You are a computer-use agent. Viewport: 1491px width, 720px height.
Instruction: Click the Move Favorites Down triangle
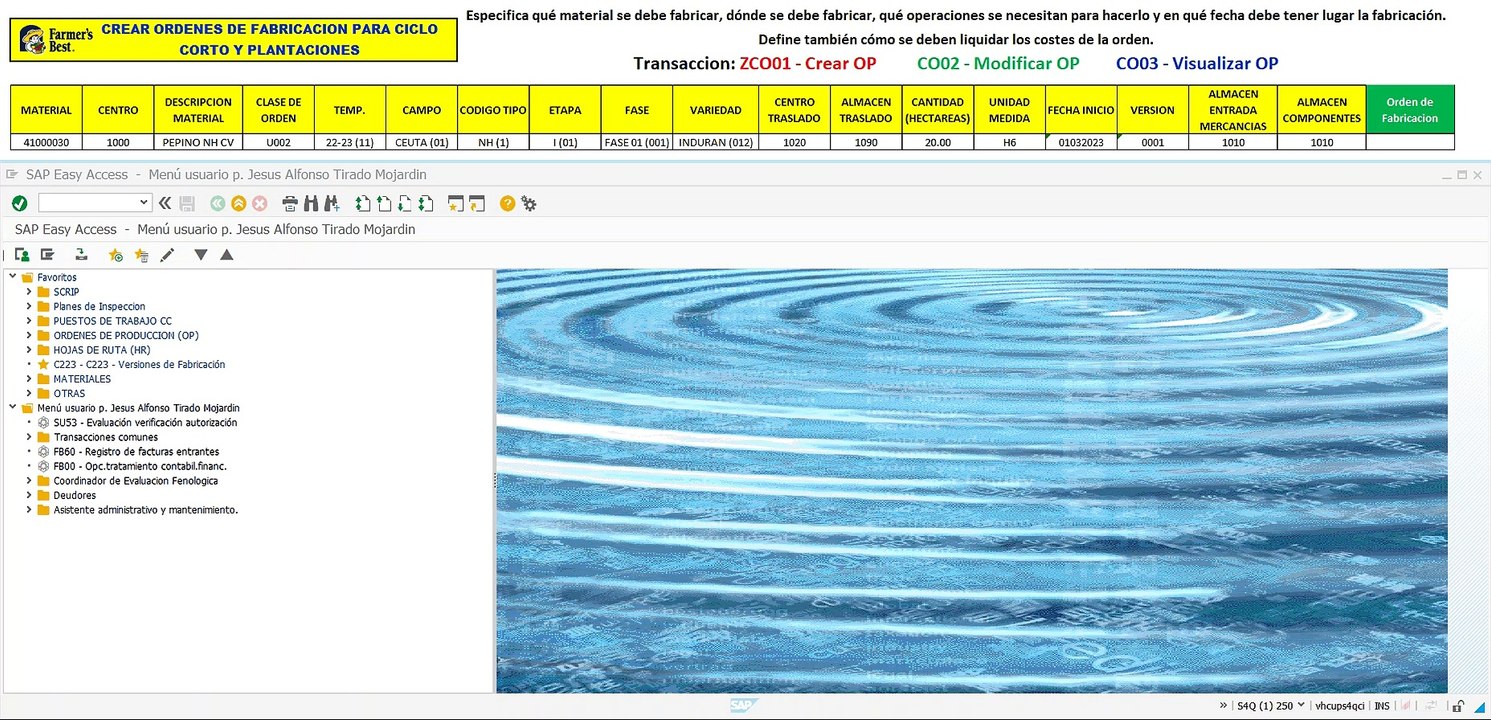(201, 255)
